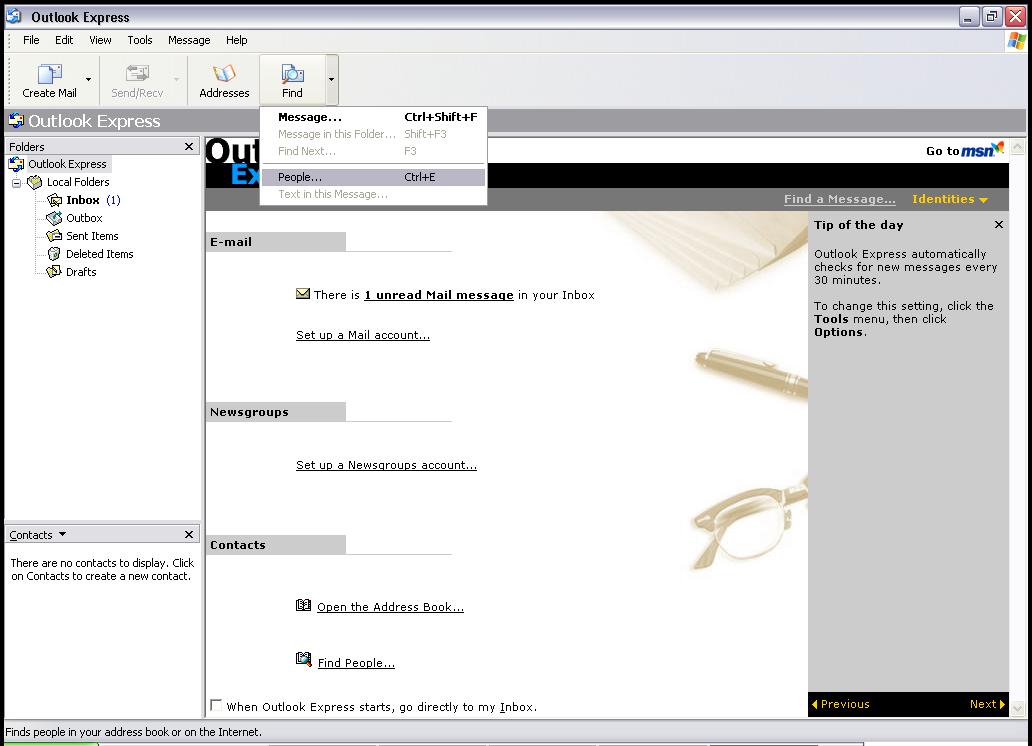Click the Outlook Express folder icon in tree
The height and width of the screenshot is (746, 1032).
pos(16,164)
